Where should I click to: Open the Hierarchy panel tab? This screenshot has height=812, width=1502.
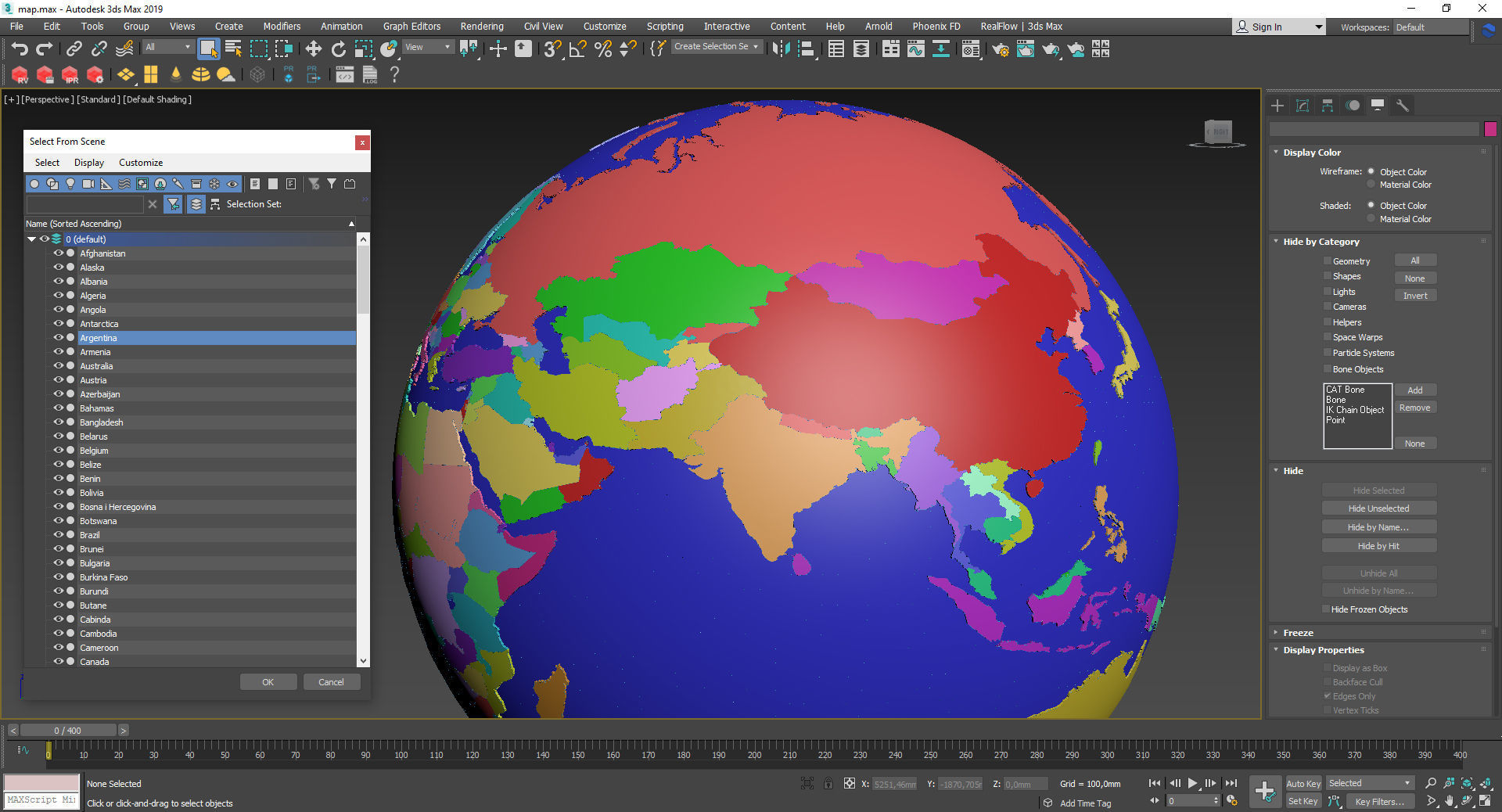pos(1328,106)
